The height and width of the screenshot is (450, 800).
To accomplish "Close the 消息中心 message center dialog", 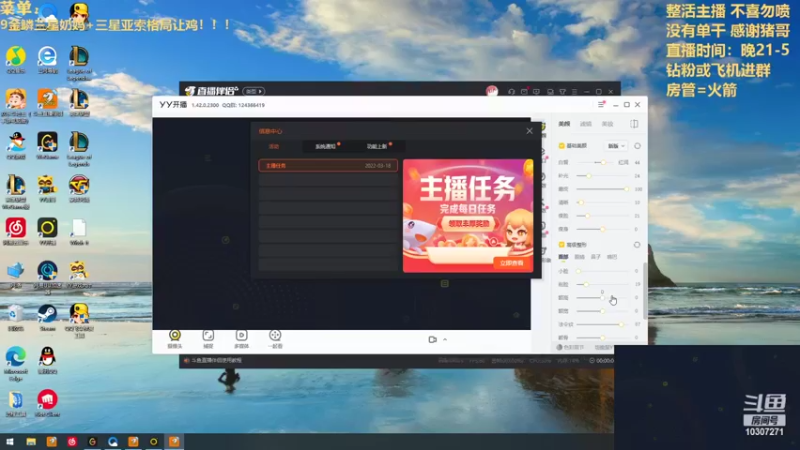I will point(530,131).
